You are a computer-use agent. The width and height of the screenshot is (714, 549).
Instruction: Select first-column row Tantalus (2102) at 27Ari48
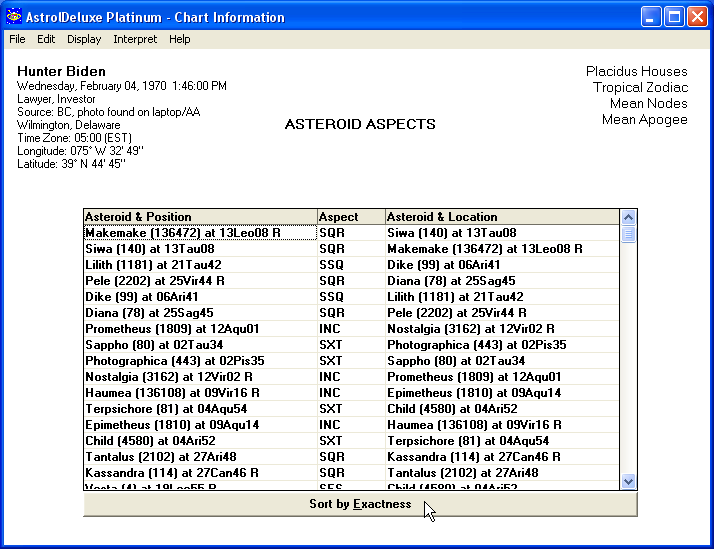[x=200, y=457]
